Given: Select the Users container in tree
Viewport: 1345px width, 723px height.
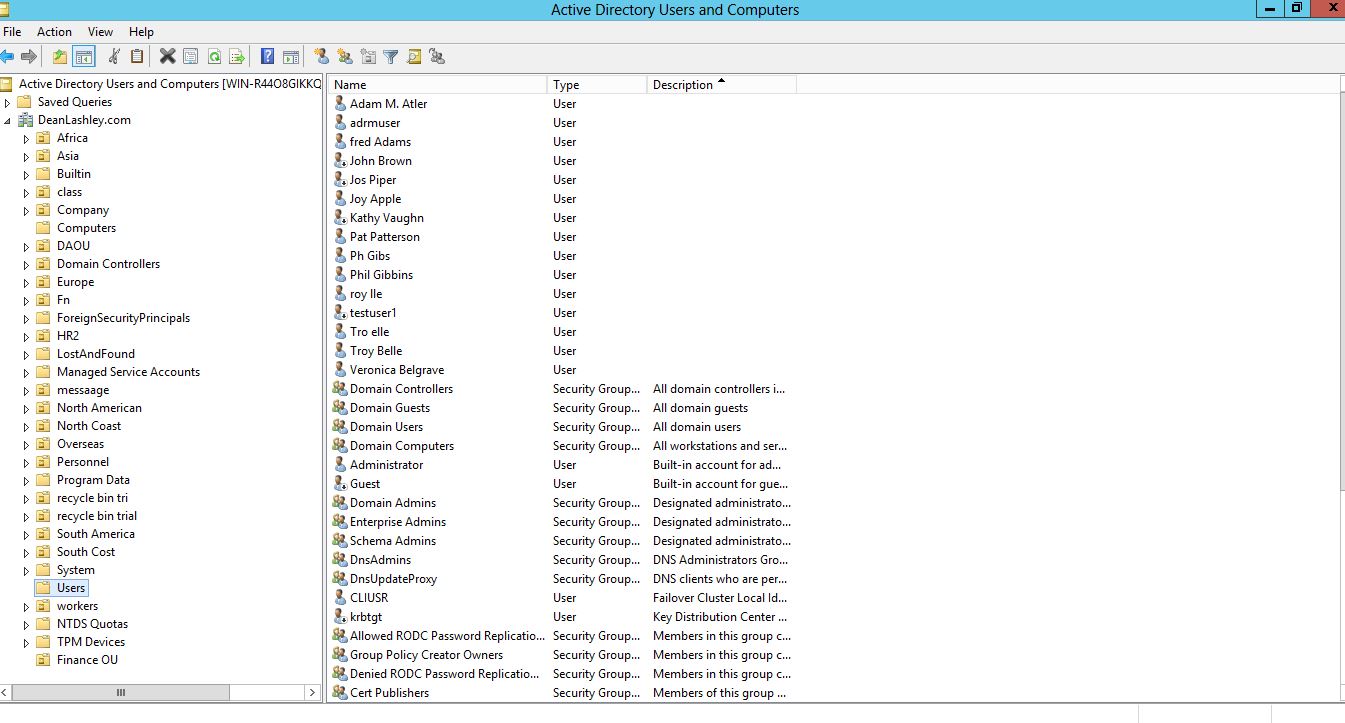Looking at the screenshot, I should point(71,588).
